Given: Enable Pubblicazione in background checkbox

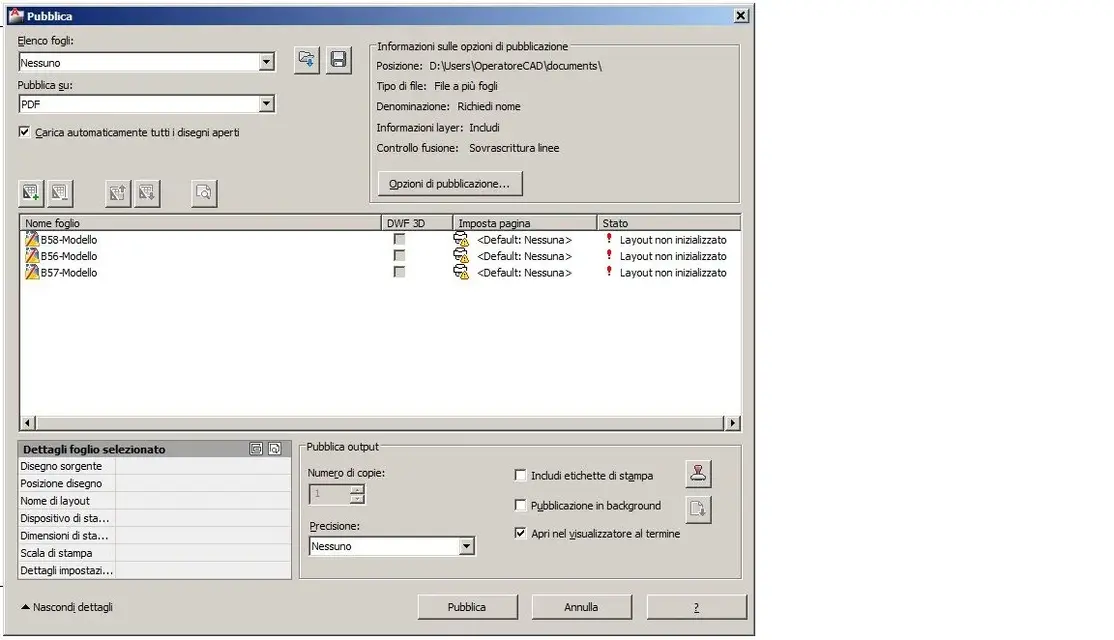Looking at the screenshot, I should pos(520,506).
